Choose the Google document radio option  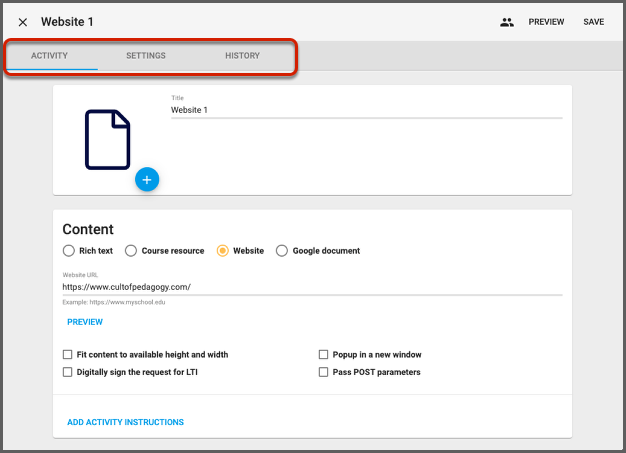(282, 251)
